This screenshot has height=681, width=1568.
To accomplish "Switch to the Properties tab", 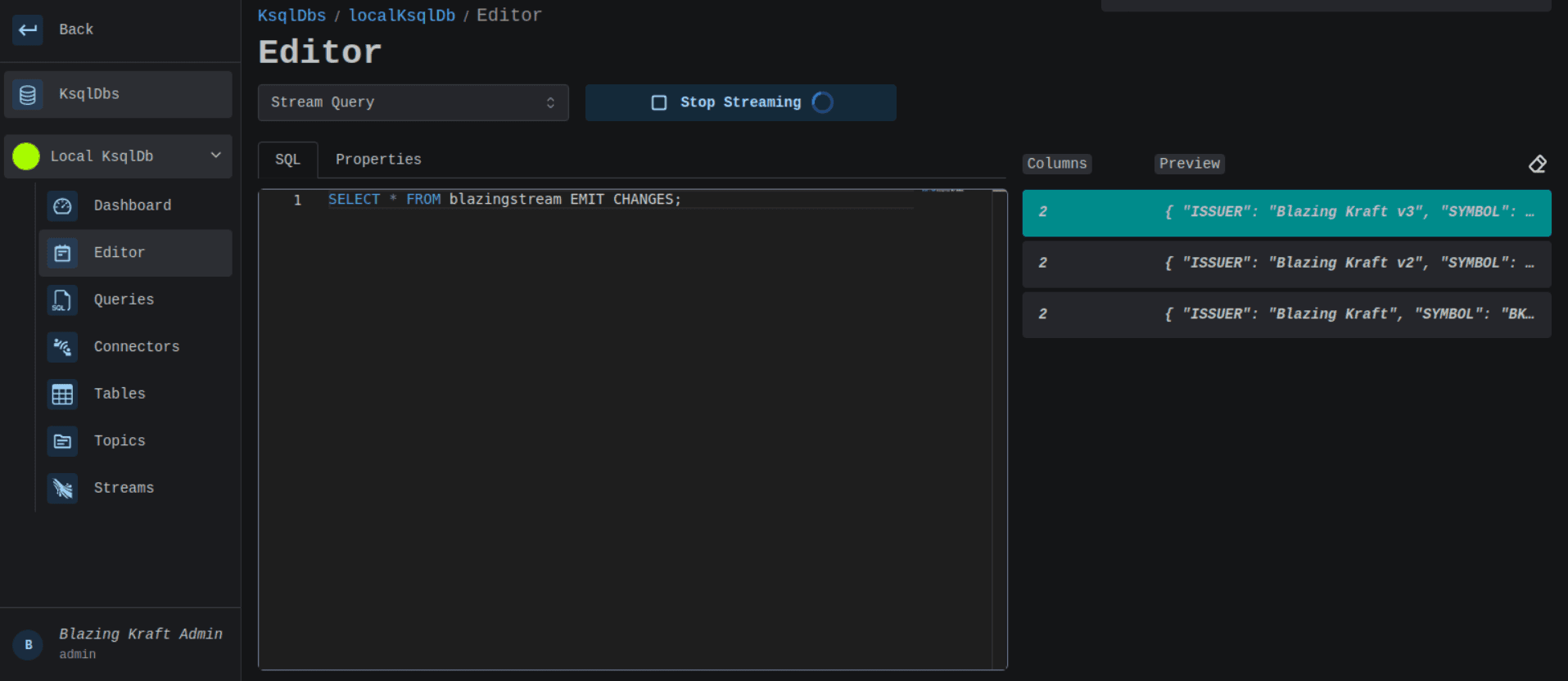I will click(378, 160).
